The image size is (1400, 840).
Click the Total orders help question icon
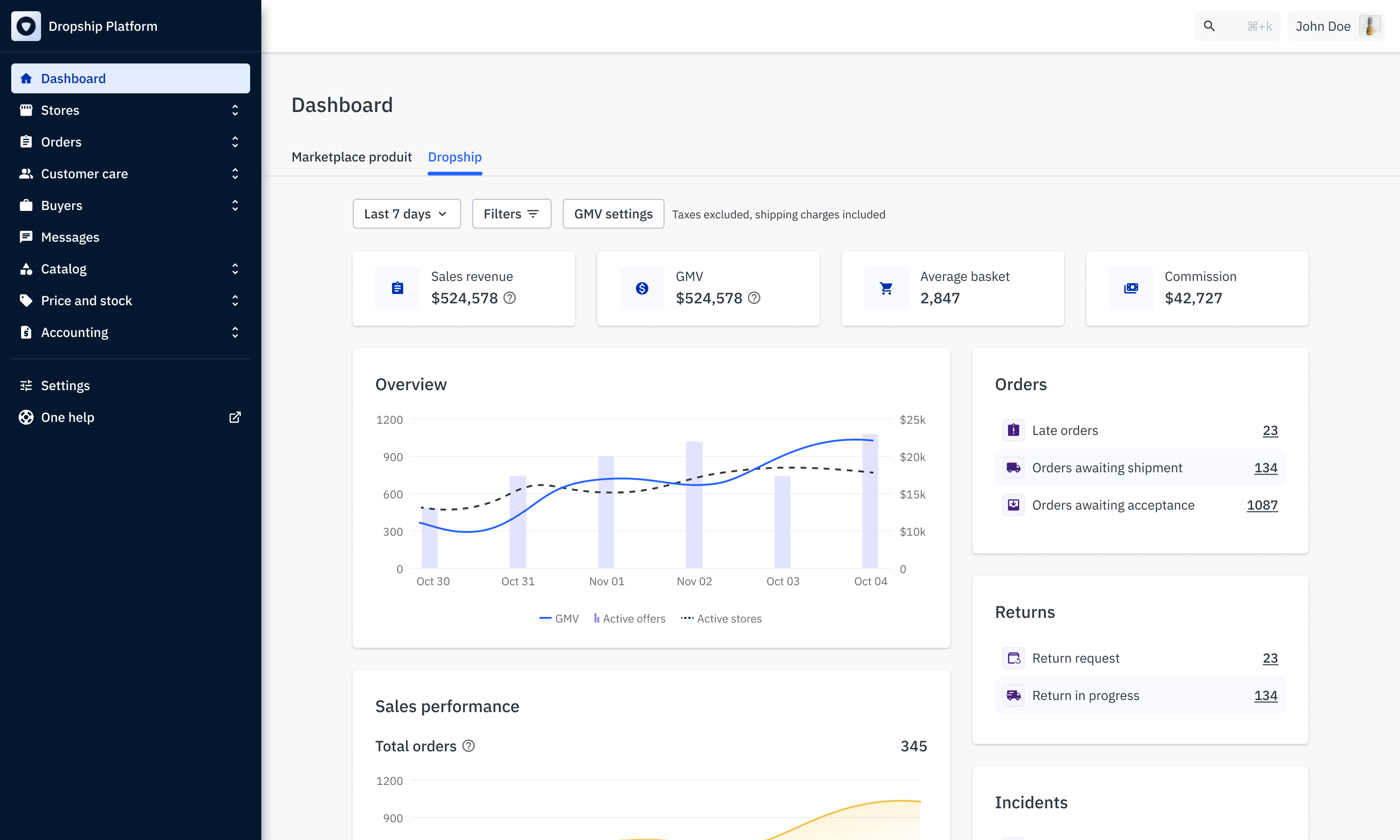[x=469, y=746]
